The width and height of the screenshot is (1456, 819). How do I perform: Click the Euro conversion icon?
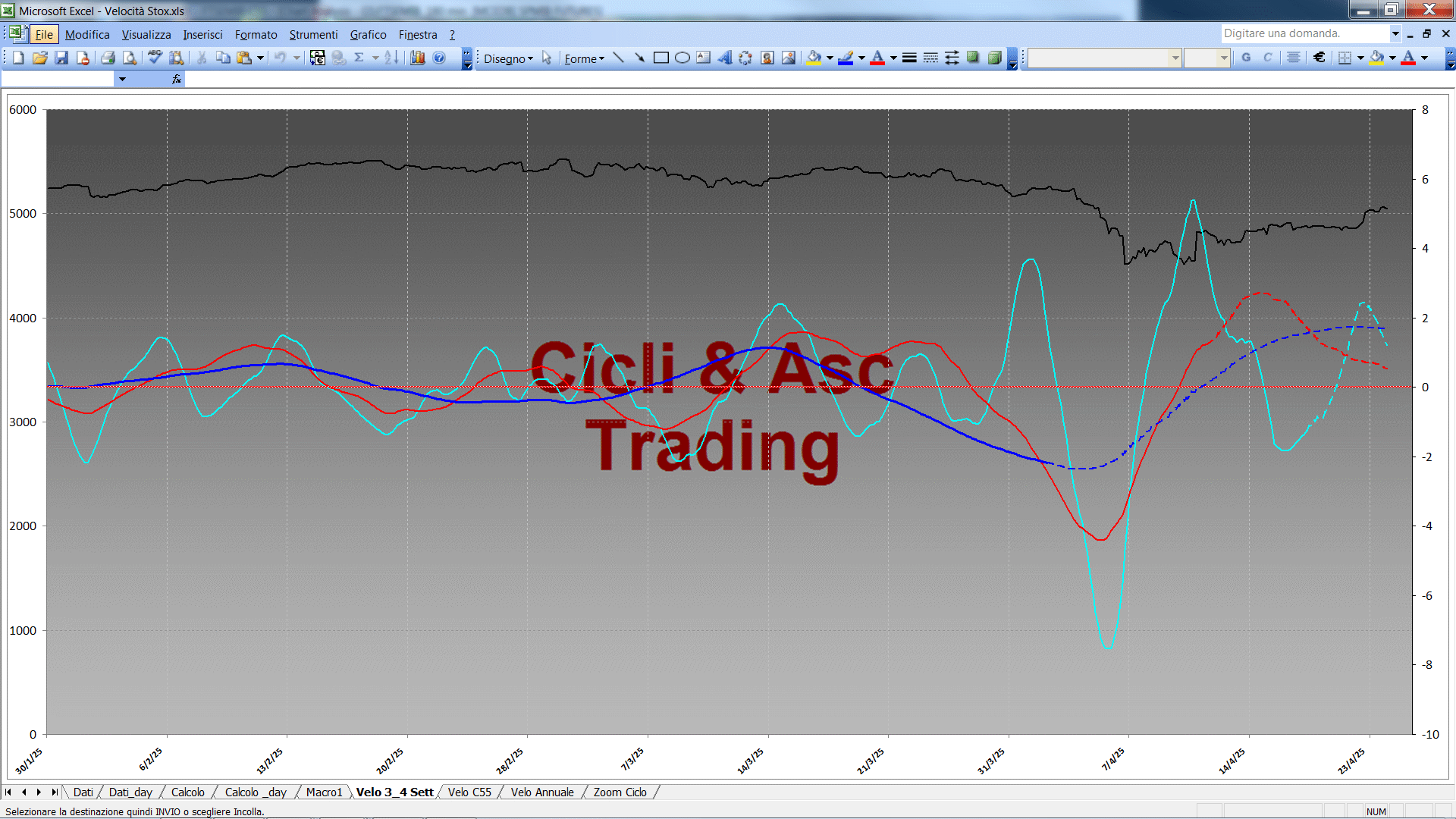tap(318, 58)
